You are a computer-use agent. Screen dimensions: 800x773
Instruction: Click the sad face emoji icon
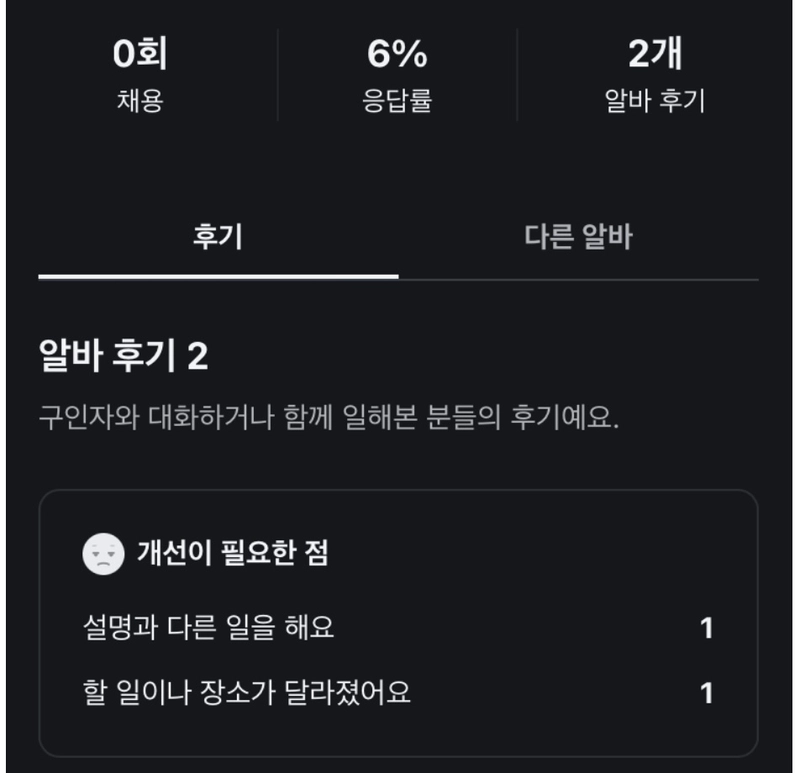pyautogui.click(x=104, y=554)
